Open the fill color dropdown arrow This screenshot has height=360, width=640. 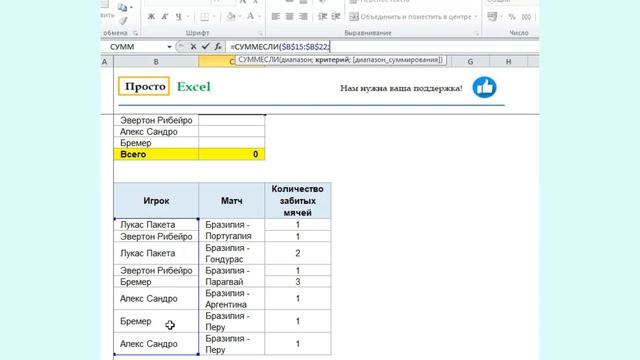(240, 17)
